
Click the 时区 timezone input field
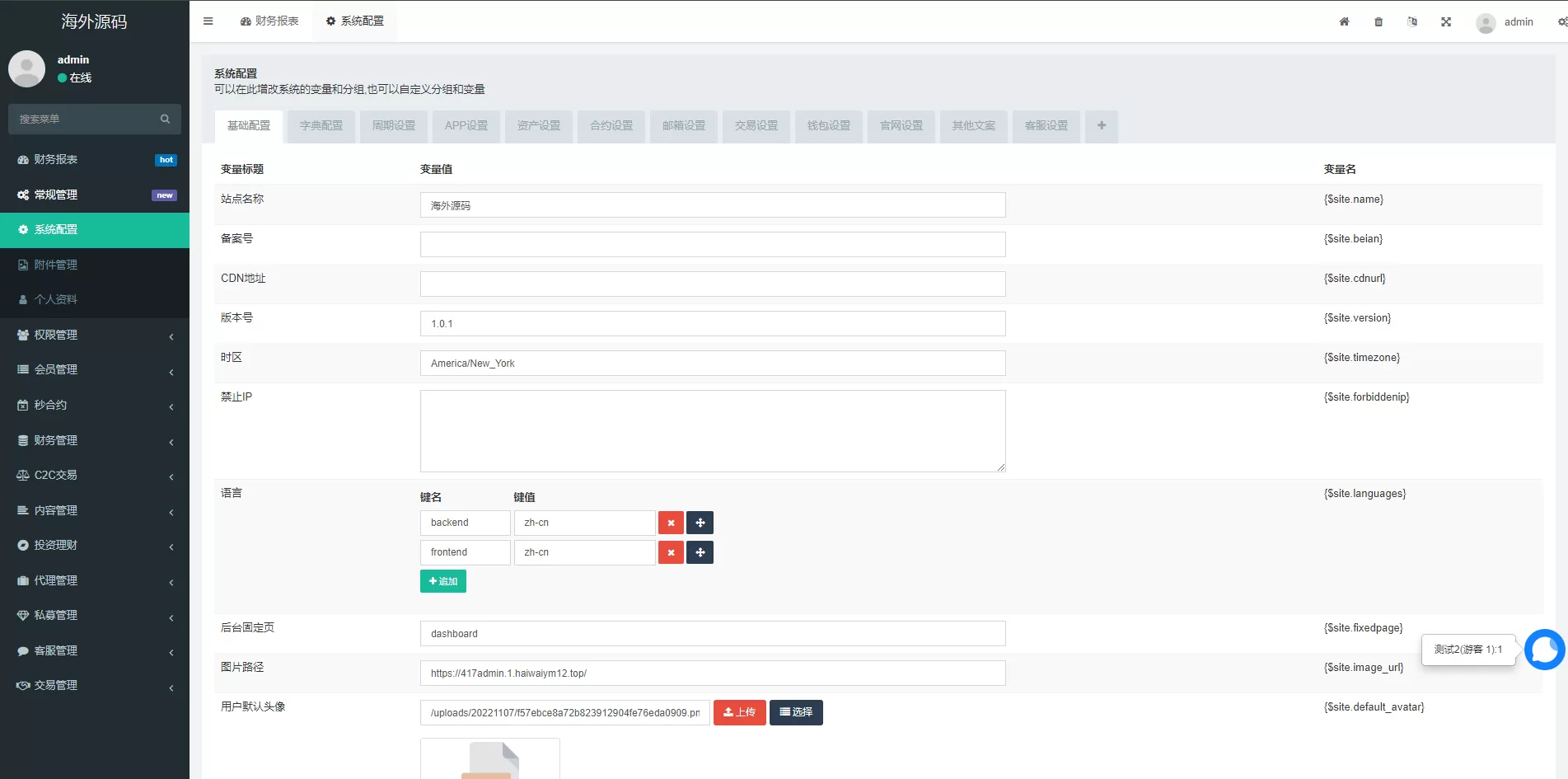click(712, 364)
